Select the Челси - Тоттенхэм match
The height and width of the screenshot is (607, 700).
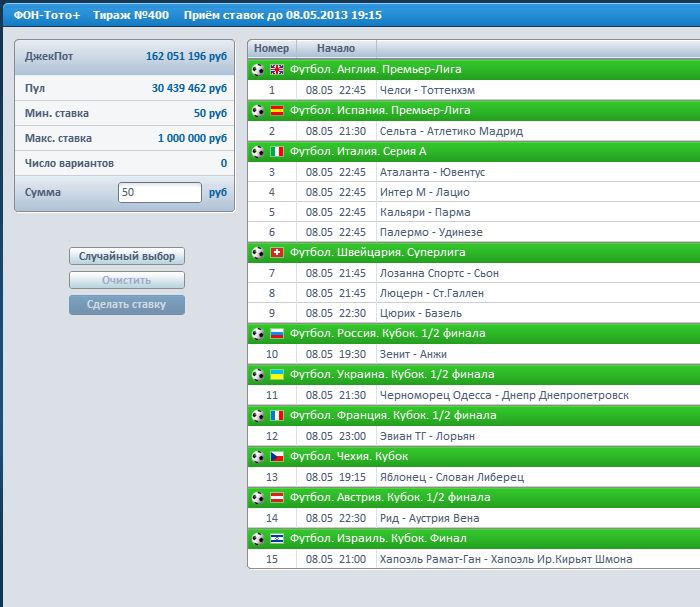474,90
